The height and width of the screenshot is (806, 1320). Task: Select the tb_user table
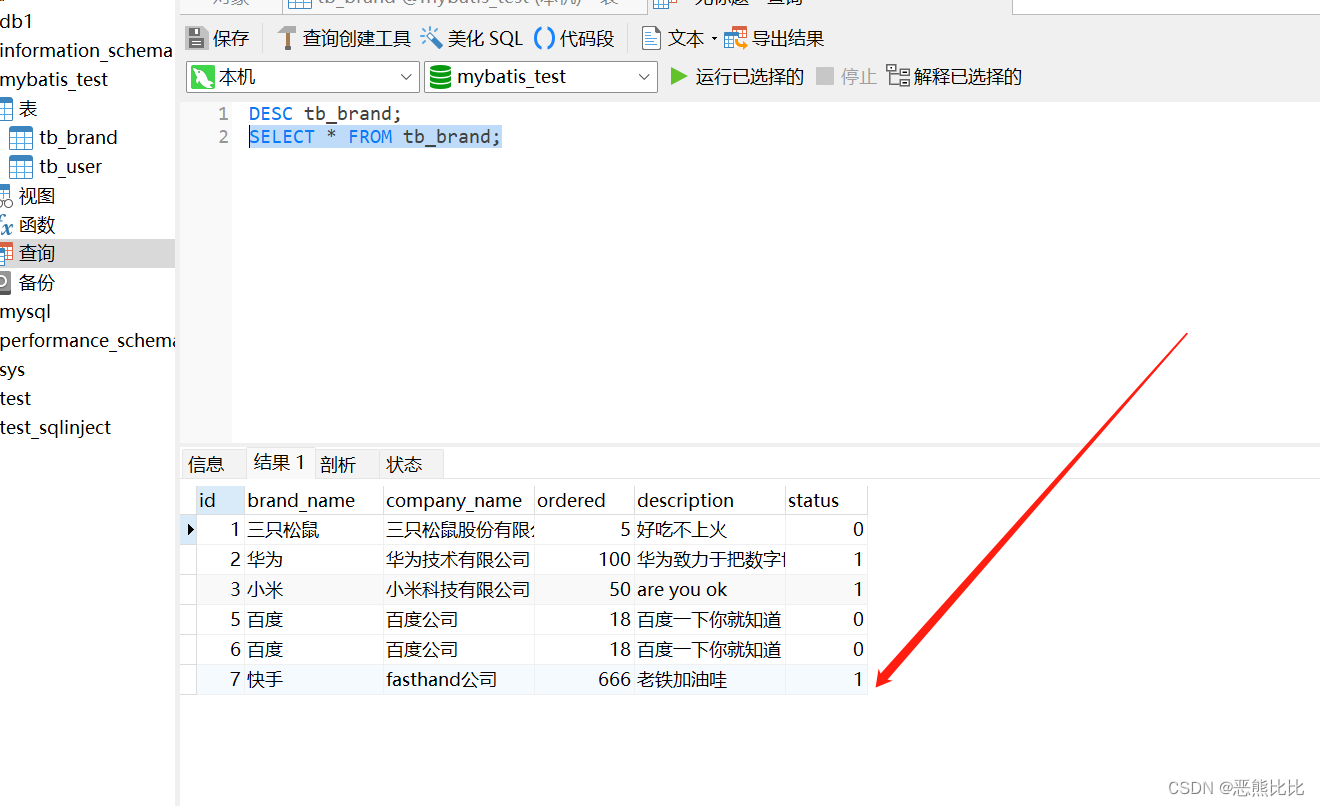(x=70, y=166)
